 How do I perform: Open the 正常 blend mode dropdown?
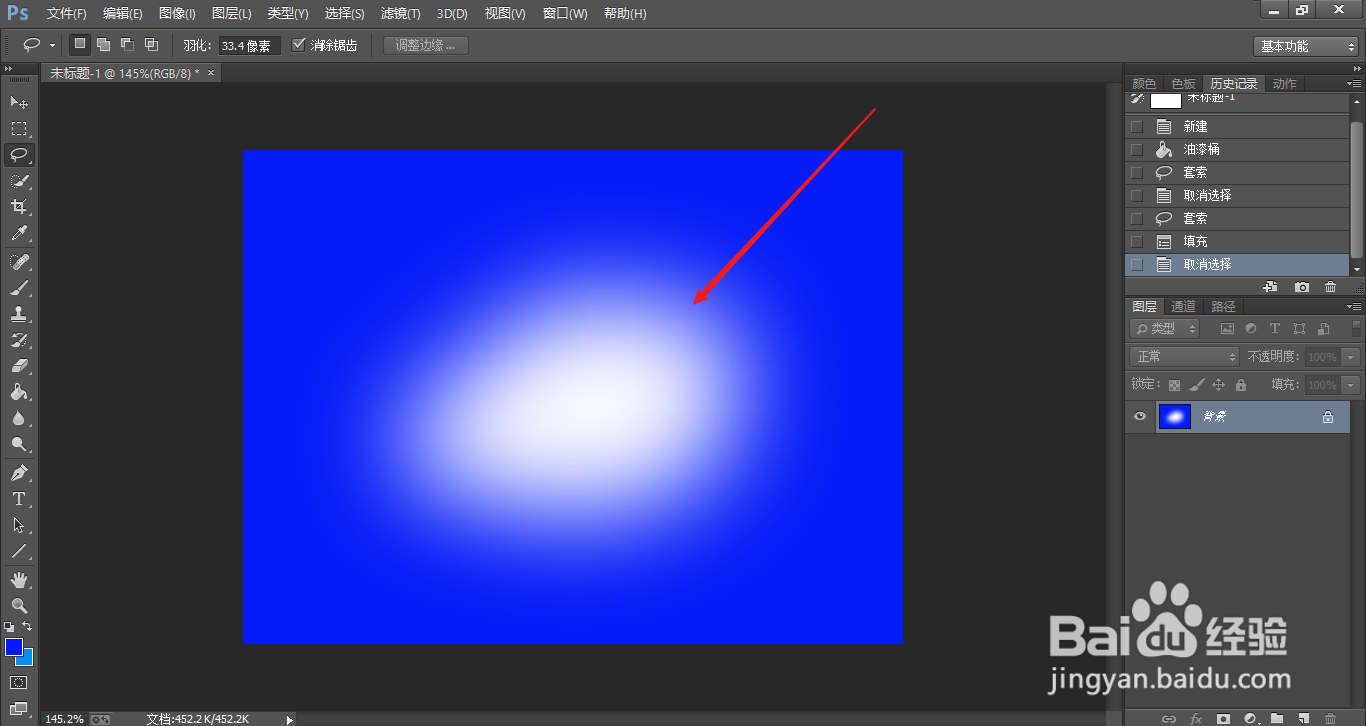(1184, 357)
